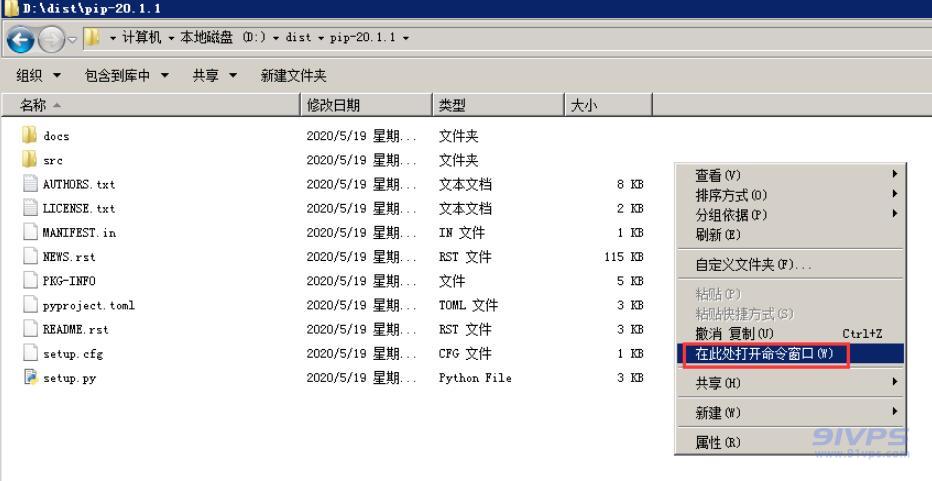This screenshot has width=932, height=481.
Task: Select the setup.cfg file name
Action: [73, 354]
